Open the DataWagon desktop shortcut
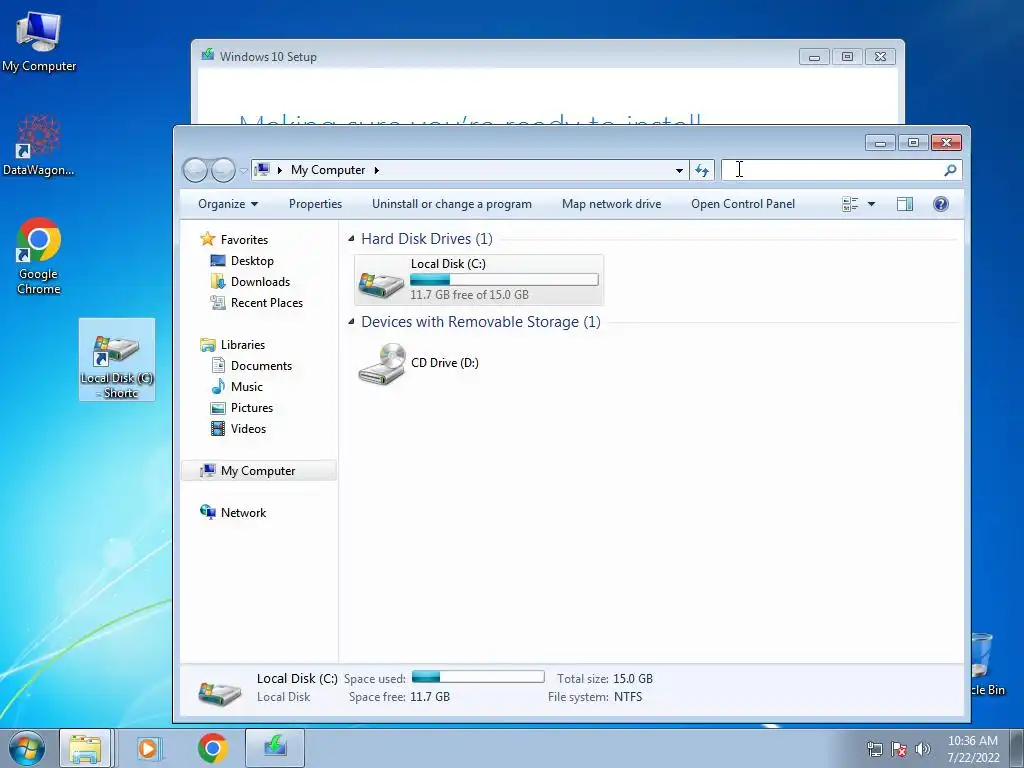Viewport: 1024px width, 768px height. 39,145
